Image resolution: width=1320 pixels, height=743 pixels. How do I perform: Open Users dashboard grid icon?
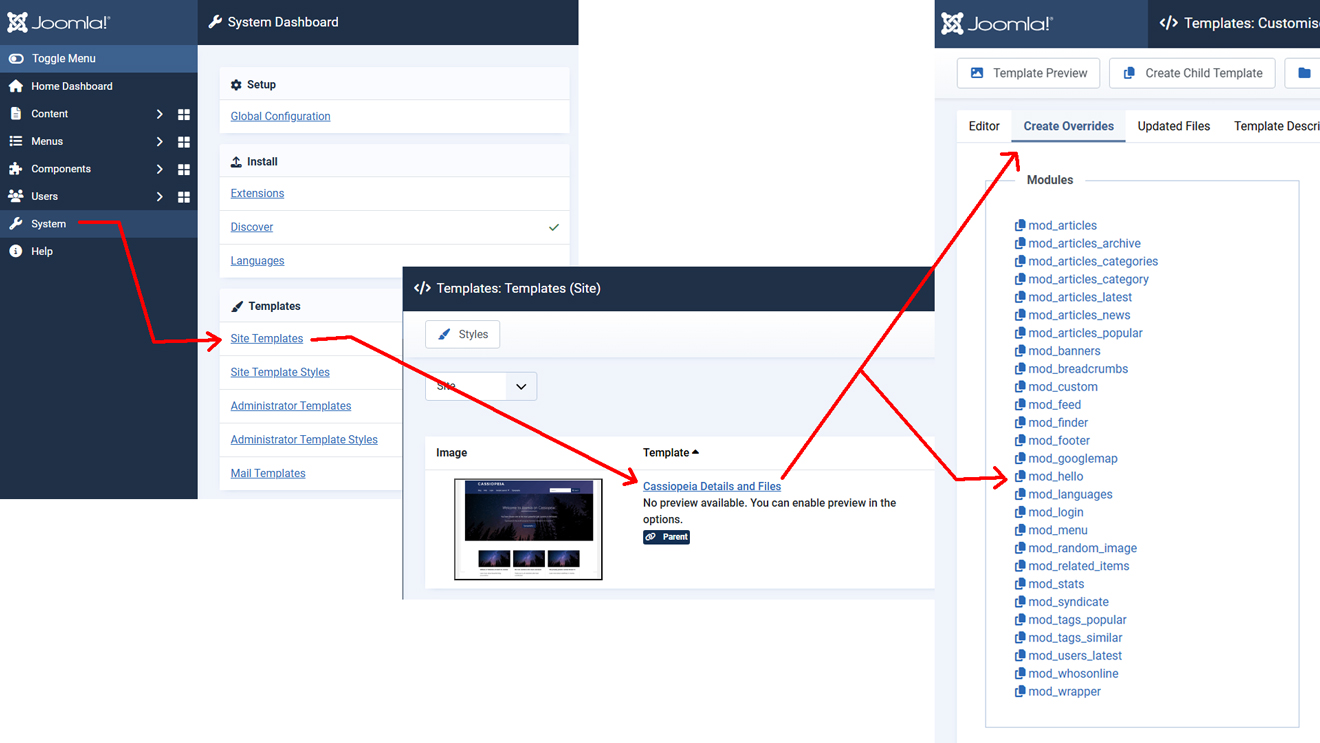[183, 197]
